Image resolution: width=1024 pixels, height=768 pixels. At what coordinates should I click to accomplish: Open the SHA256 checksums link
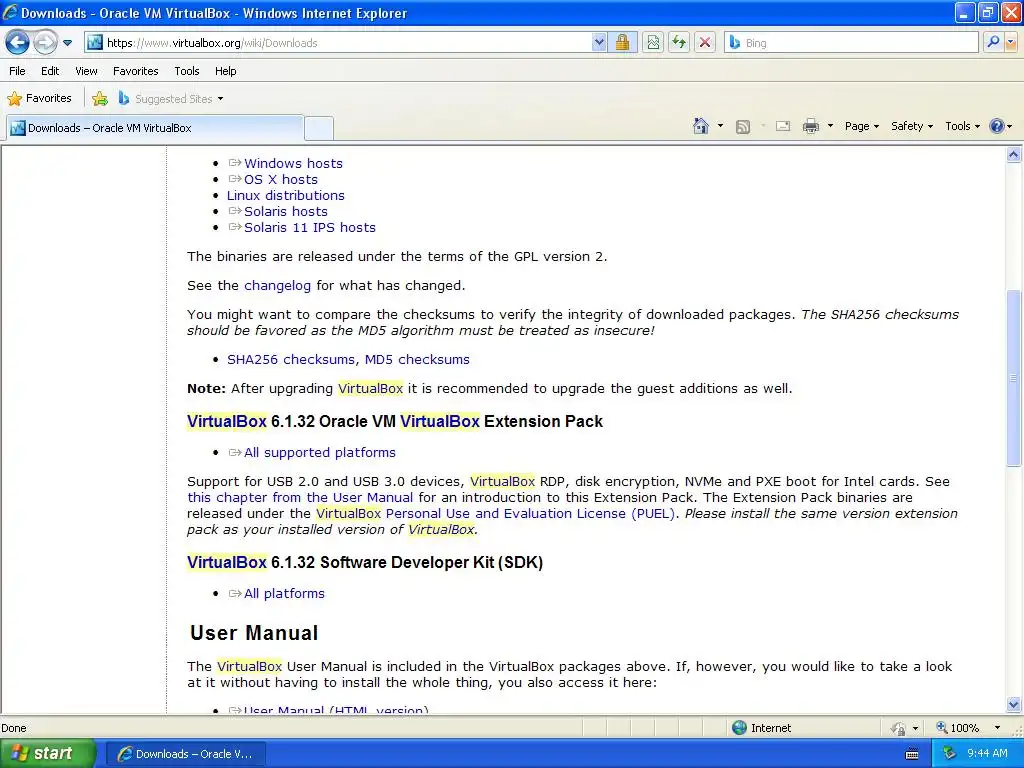(291, 360)
